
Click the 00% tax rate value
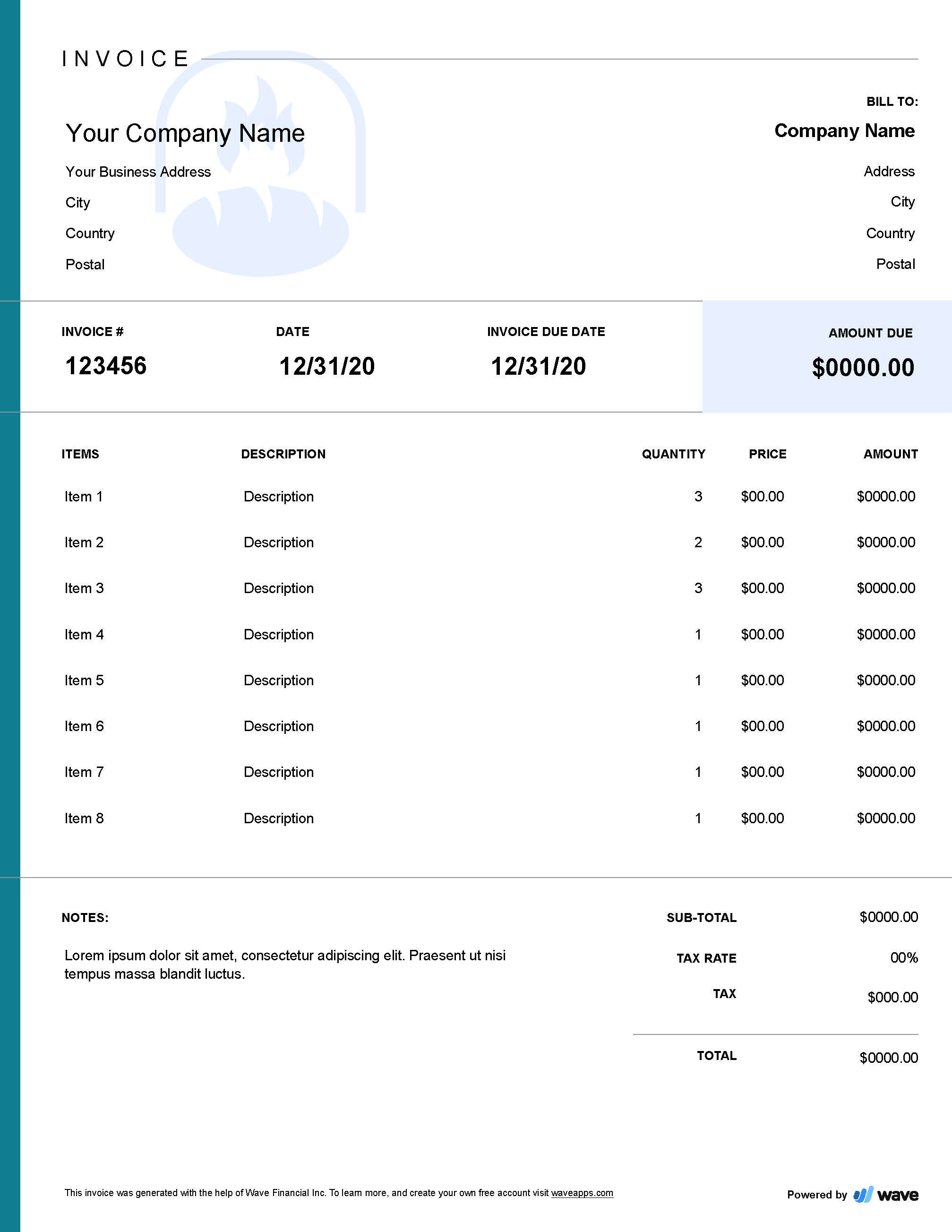tap(904, 958)
